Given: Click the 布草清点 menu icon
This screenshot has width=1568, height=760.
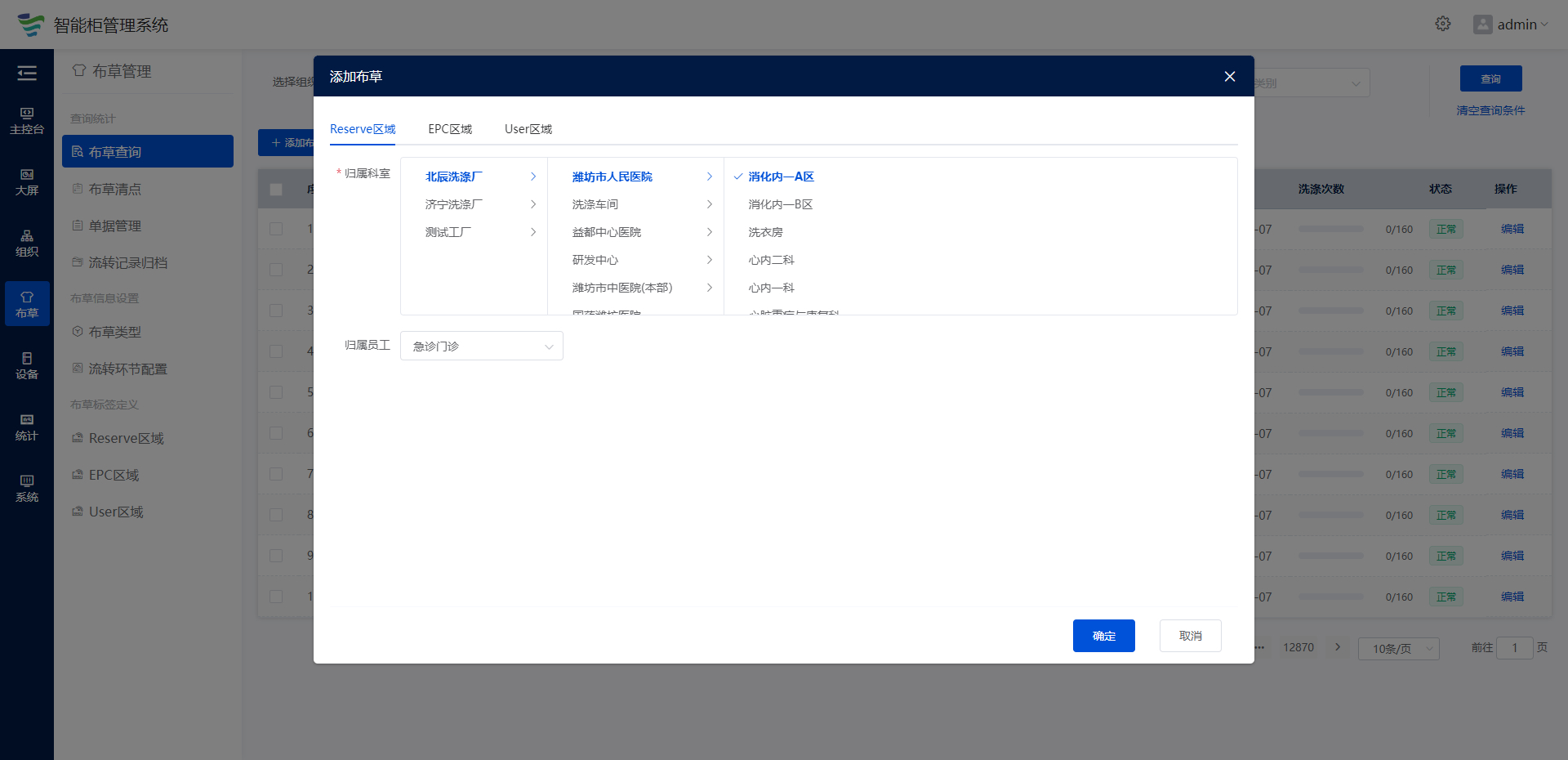Looking at the screenshot, I should point(78,188).
